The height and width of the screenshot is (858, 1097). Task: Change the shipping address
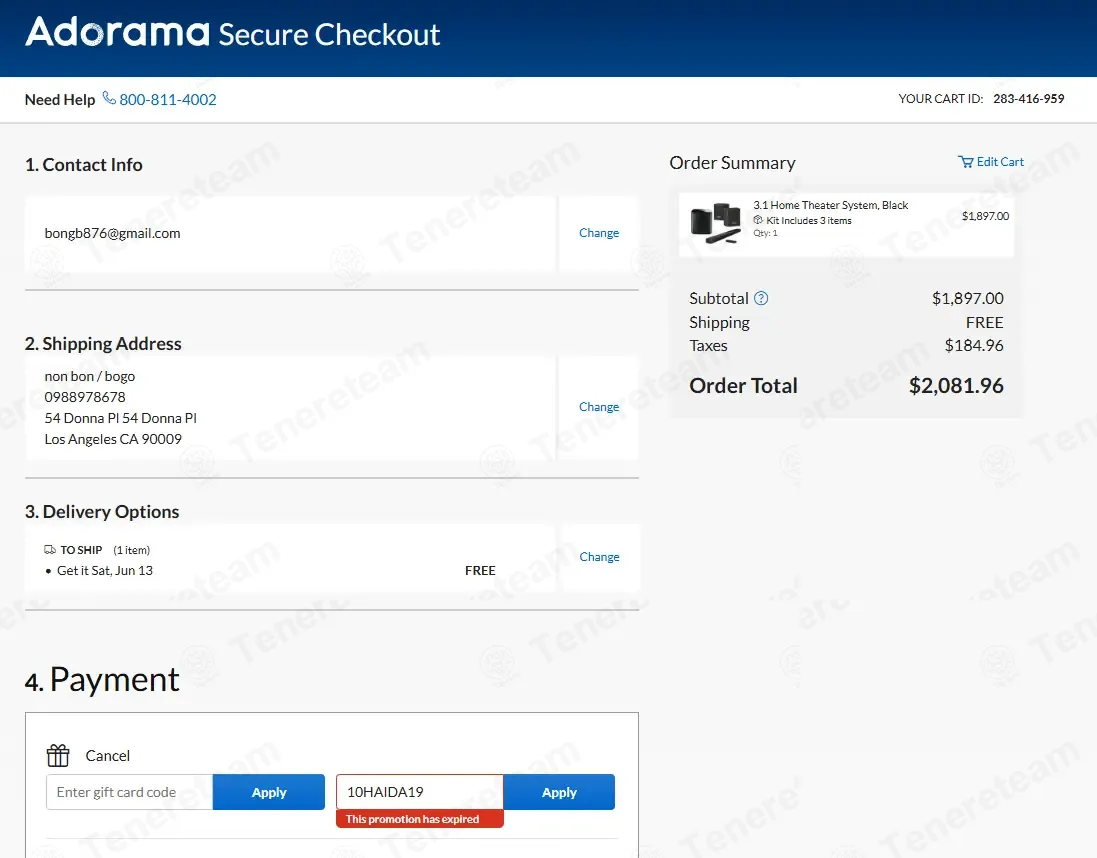[599, 407]
